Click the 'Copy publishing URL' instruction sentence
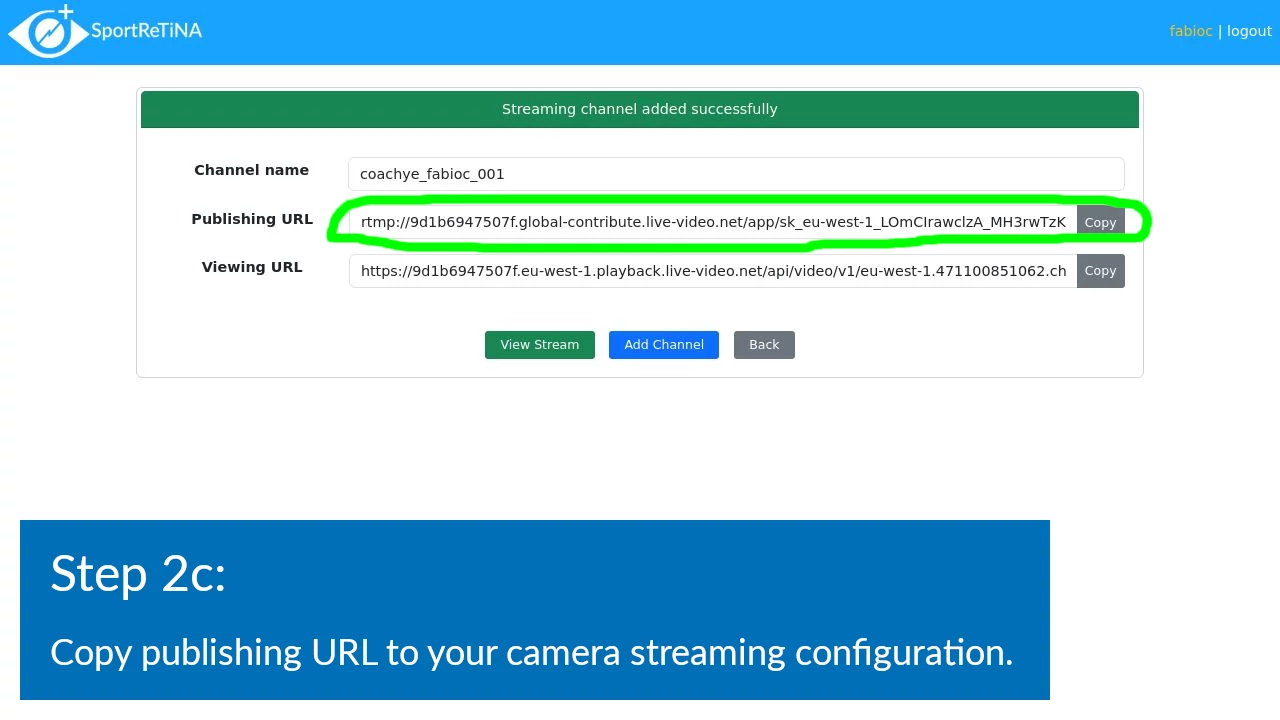The image size is (1280, 720). (x=531, y=652)
